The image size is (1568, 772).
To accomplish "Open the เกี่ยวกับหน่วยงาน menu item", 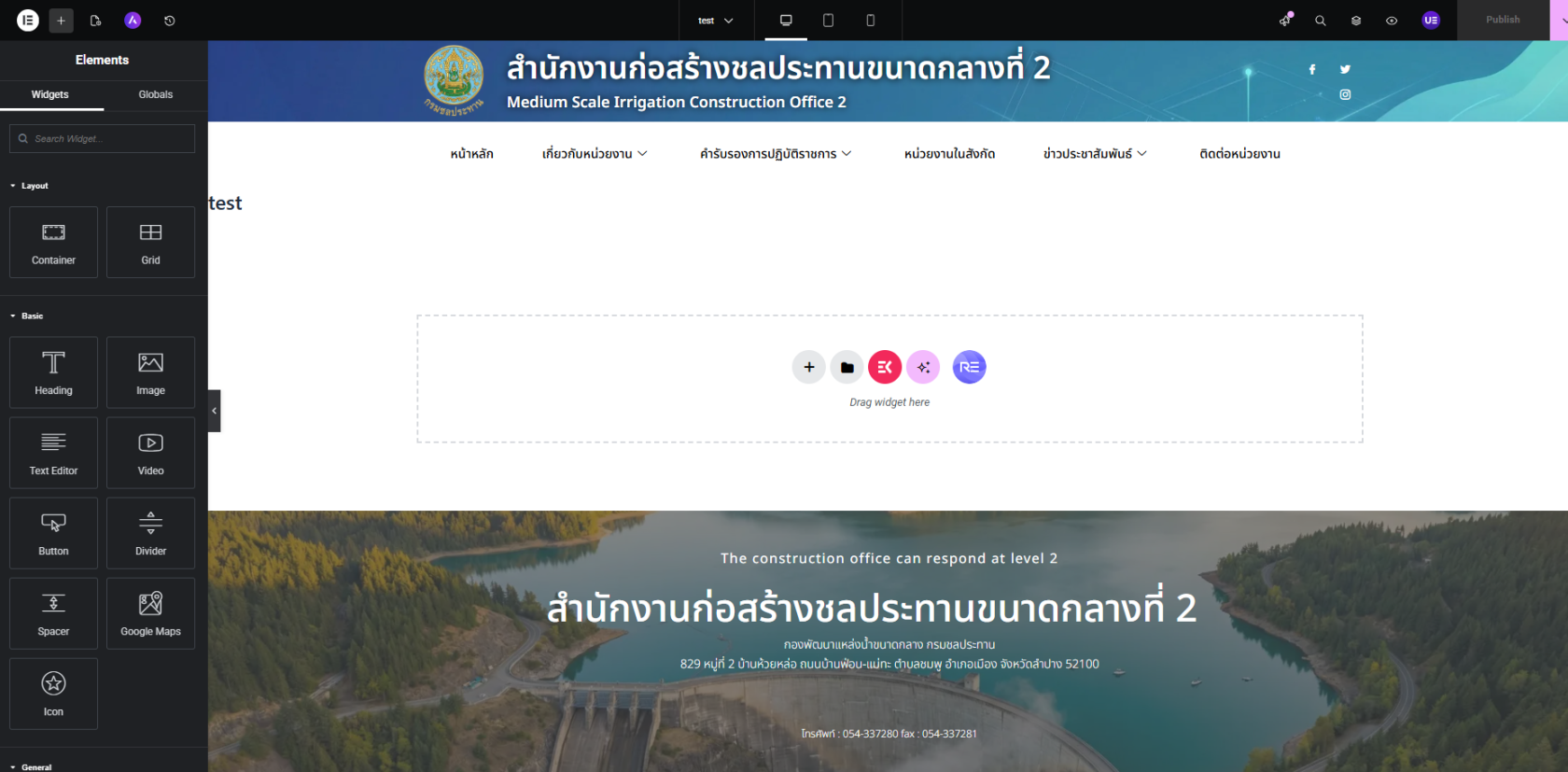I will coord(595,154).
